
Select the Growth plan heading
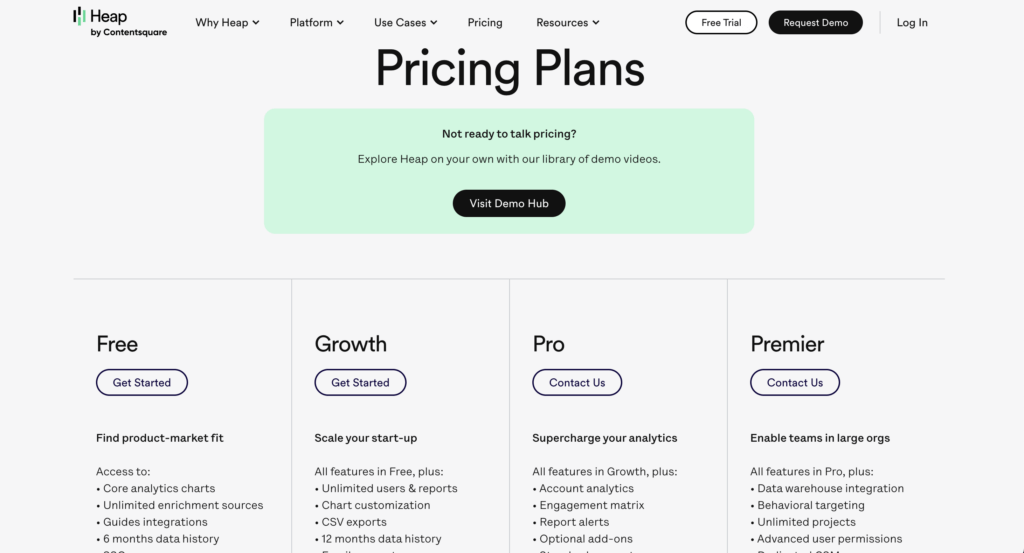(x=350, y=344)
